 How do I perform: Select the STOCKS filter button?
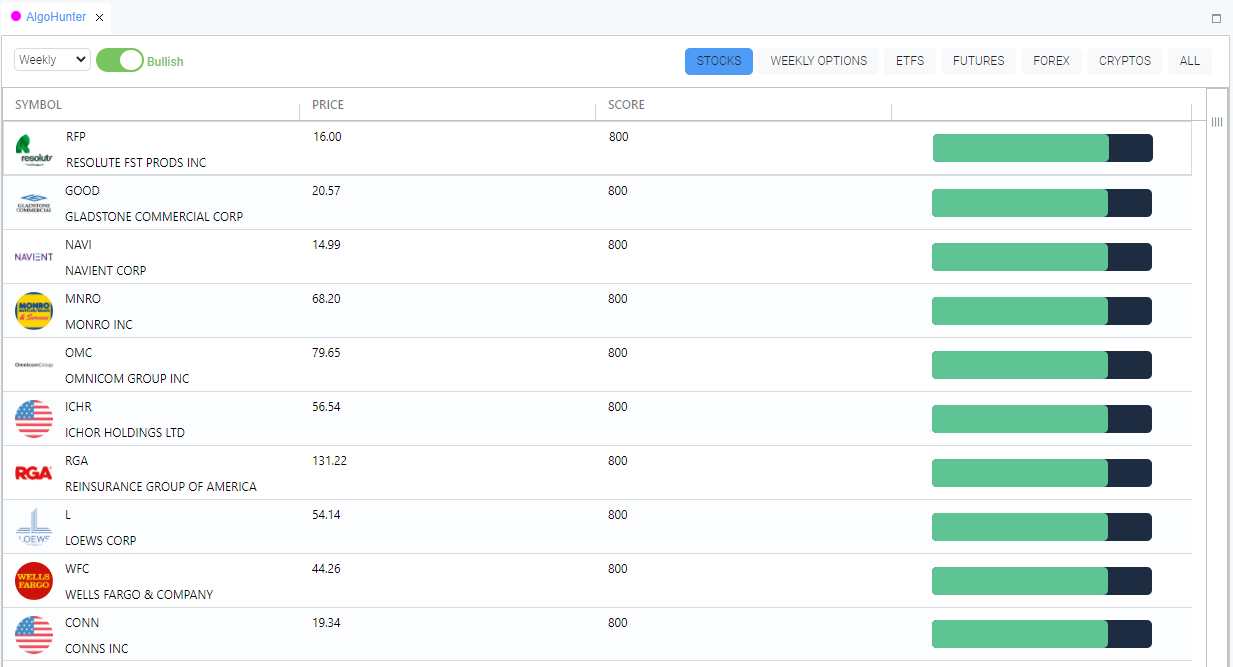click(x=719, y=61)
